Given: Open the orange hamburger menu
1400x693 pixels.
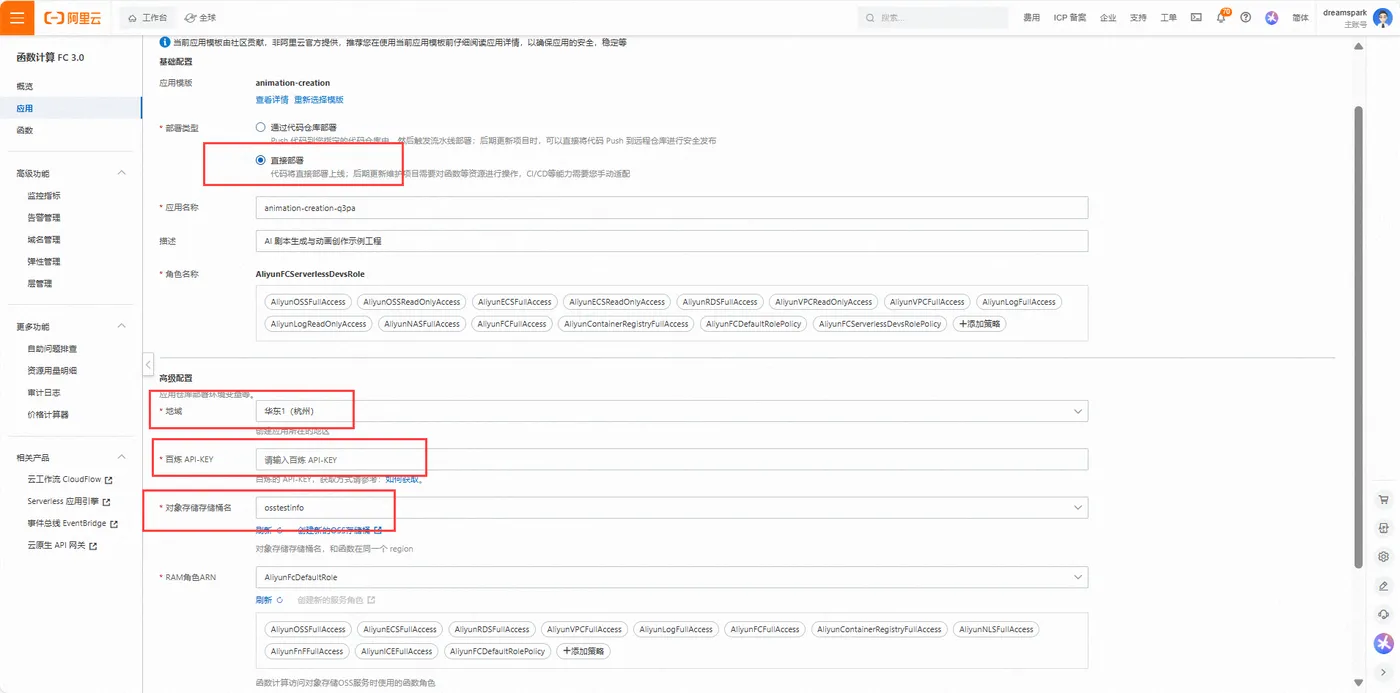Looking at the screenshot, I should click(x=17, y=17).
